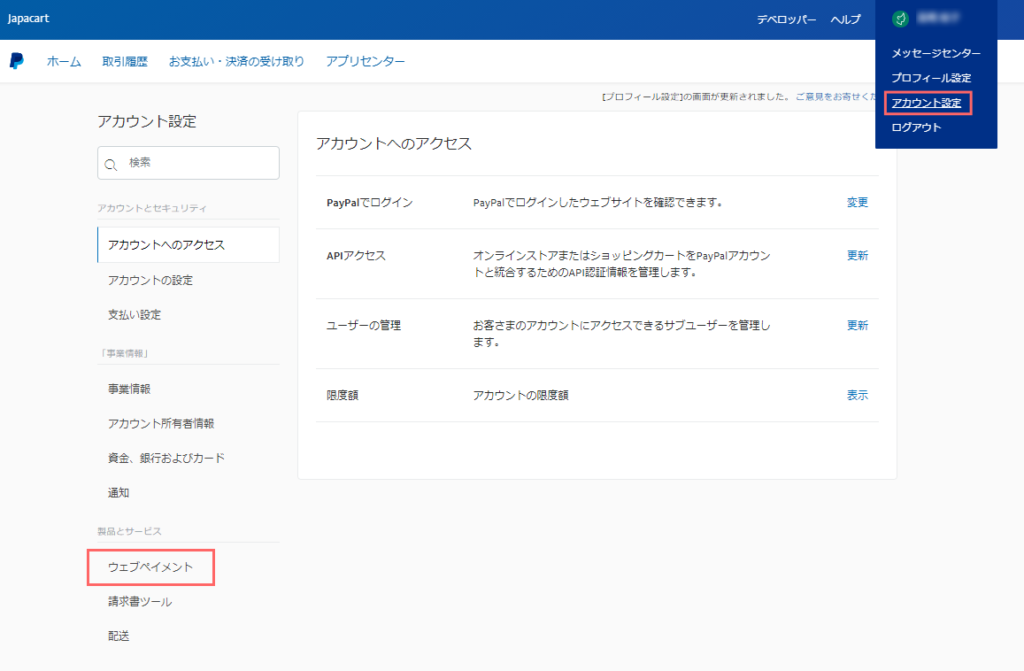This screenshot has width=1024, height=671.
Task: Open the 取引履歴 tab
Action: point(125,61)
